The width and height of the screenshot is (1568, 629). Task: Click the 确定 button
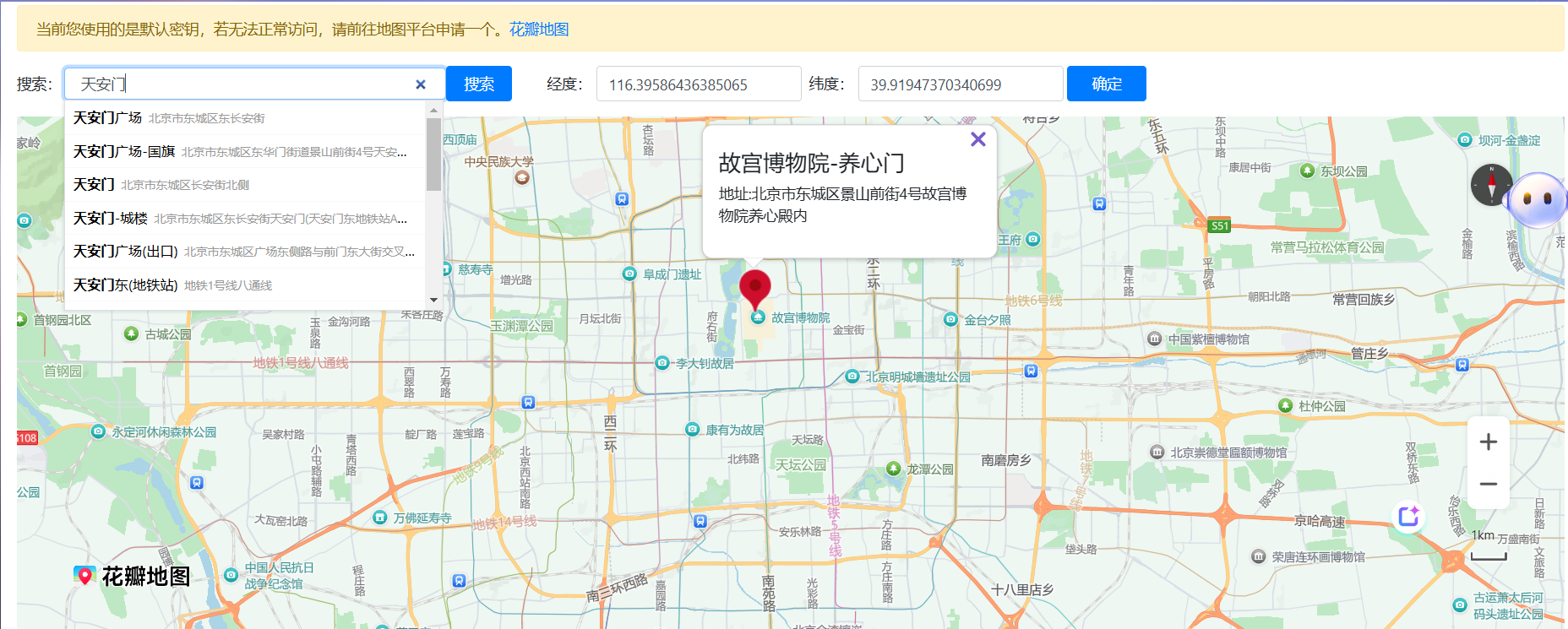pos(1107,84)
